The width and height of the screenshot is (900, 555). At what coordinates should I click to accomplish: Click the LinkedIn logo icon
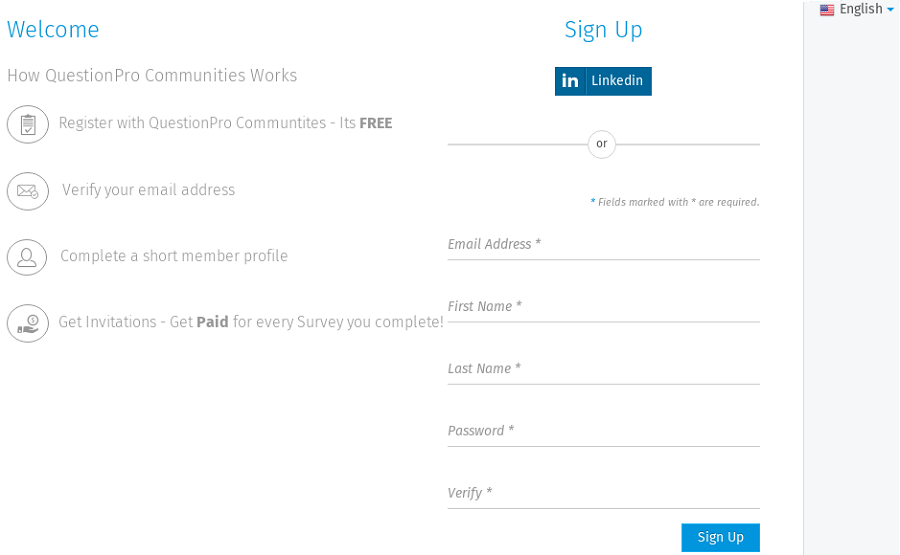(570, 81)
